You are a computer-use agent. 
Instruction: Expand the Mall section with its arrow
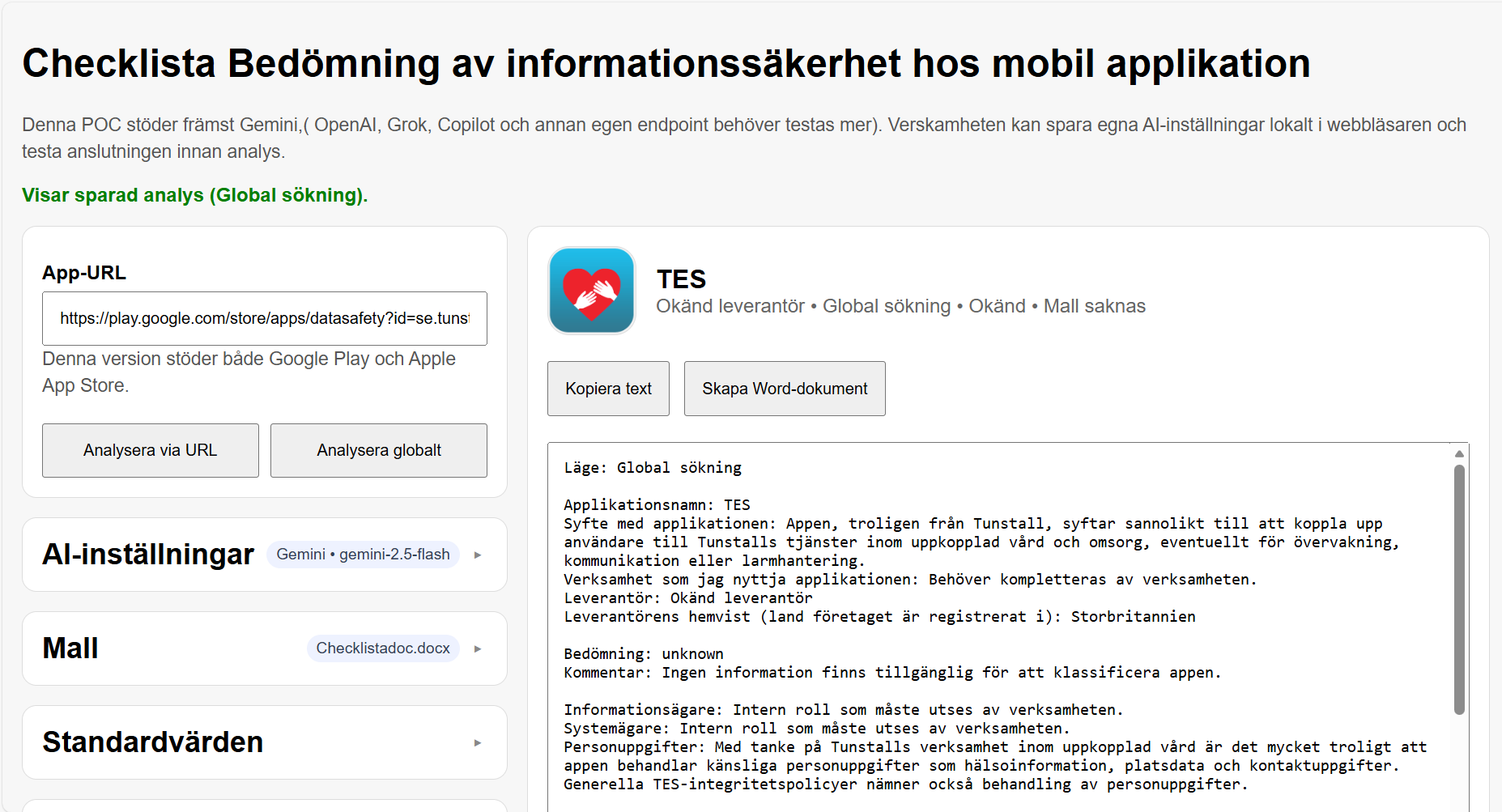[x=478, y=649]
